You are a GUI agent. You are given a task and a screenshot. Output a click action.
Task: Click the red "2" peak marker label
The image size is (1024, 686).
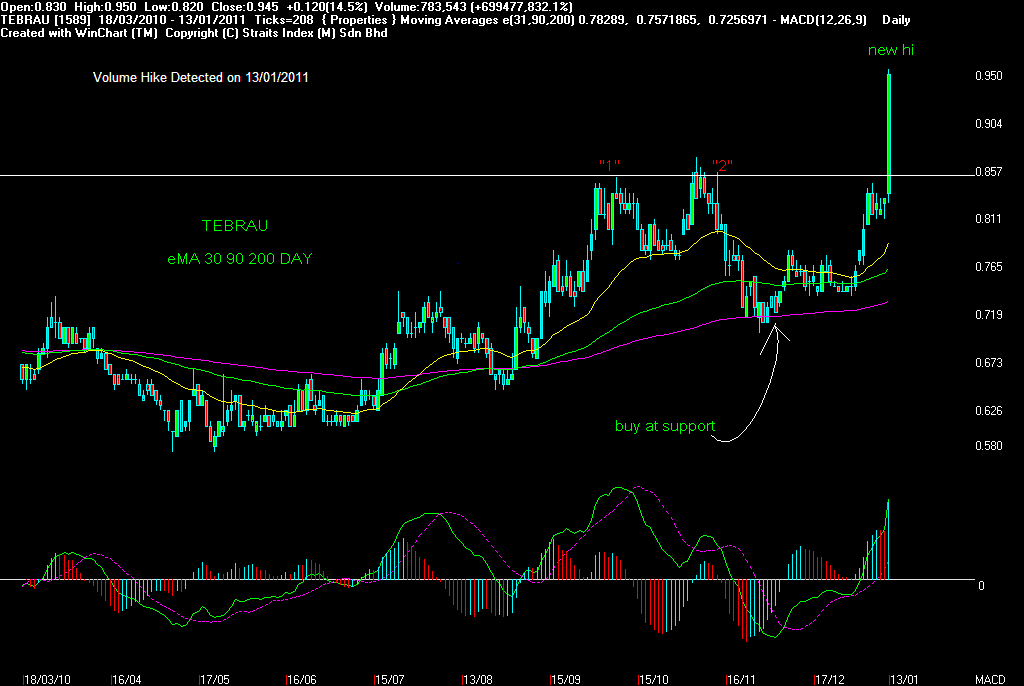coord(722,165)
